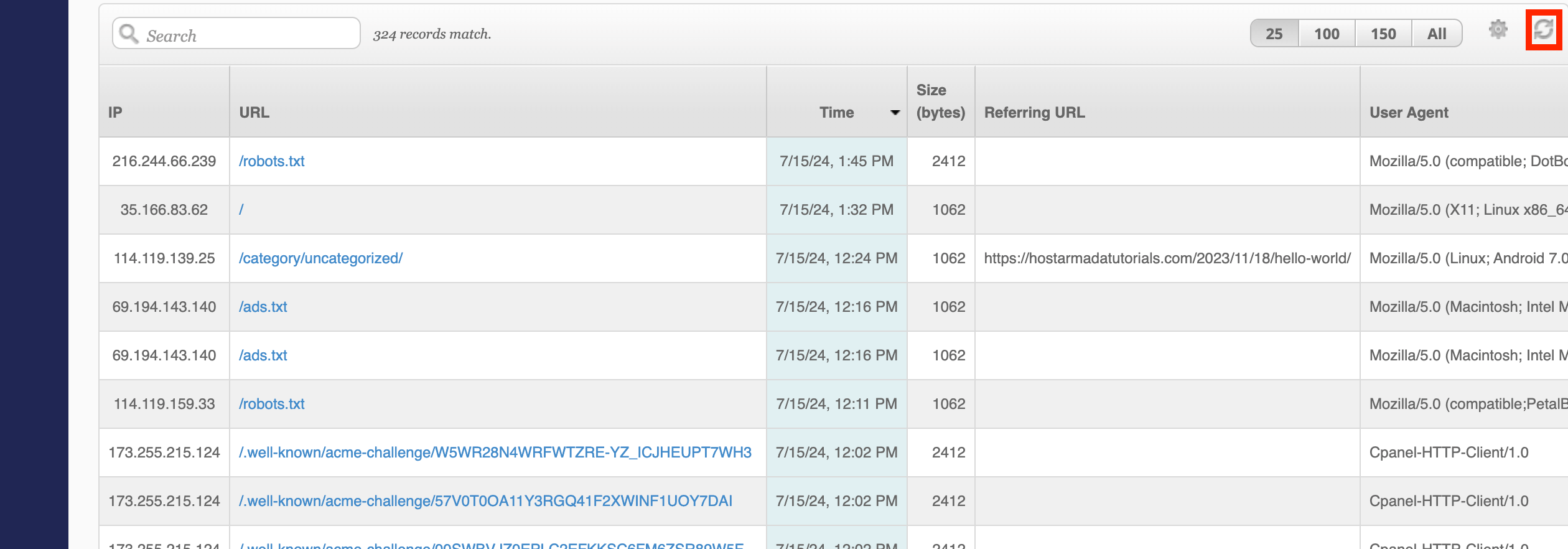Click the 324 records match text

point(432,34)
